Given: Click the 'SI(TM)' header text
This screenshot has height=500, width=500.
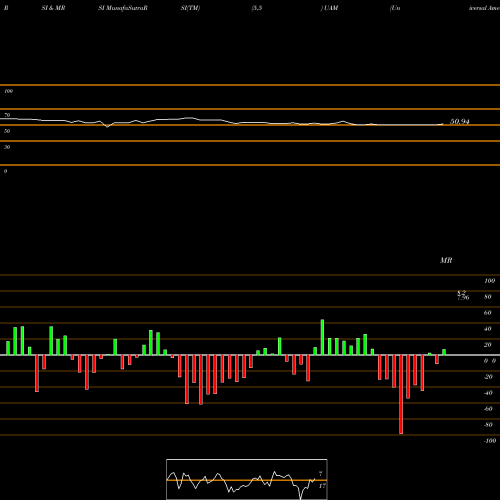Looking at the screenshot, I should pos(190,8).
